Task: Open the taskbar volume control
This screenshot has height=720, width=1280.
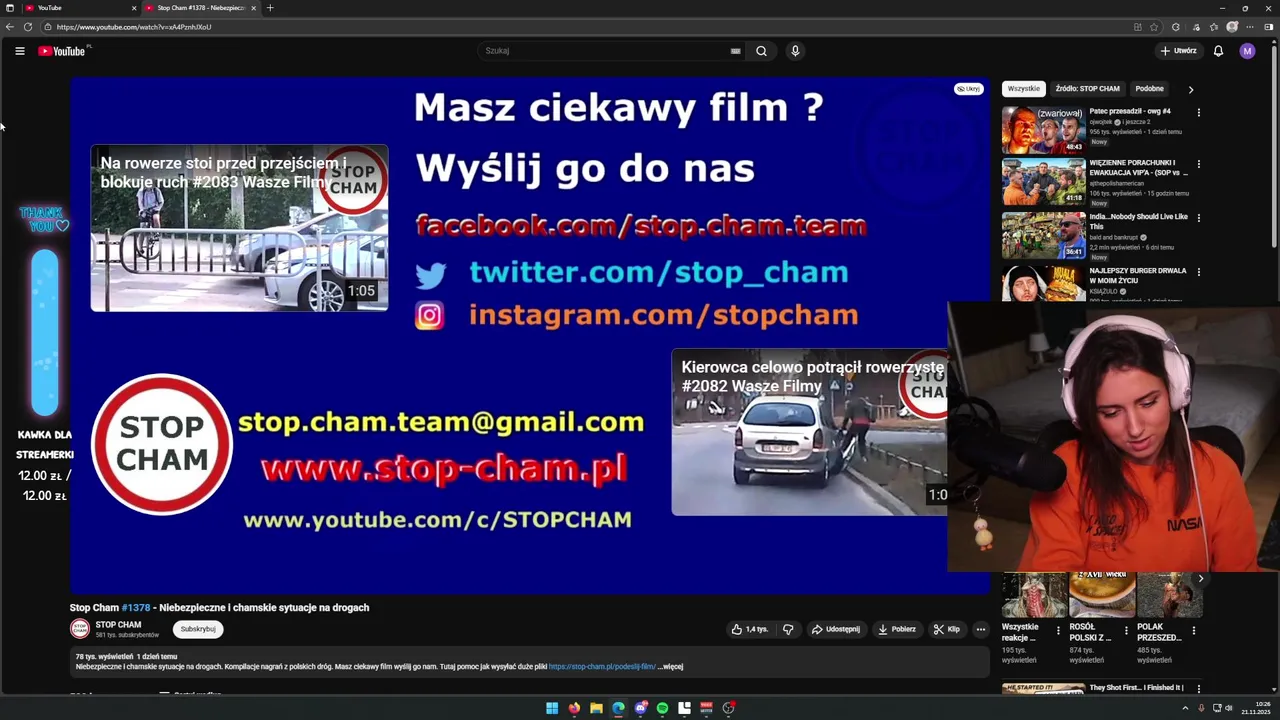Action: (1230, 708)
